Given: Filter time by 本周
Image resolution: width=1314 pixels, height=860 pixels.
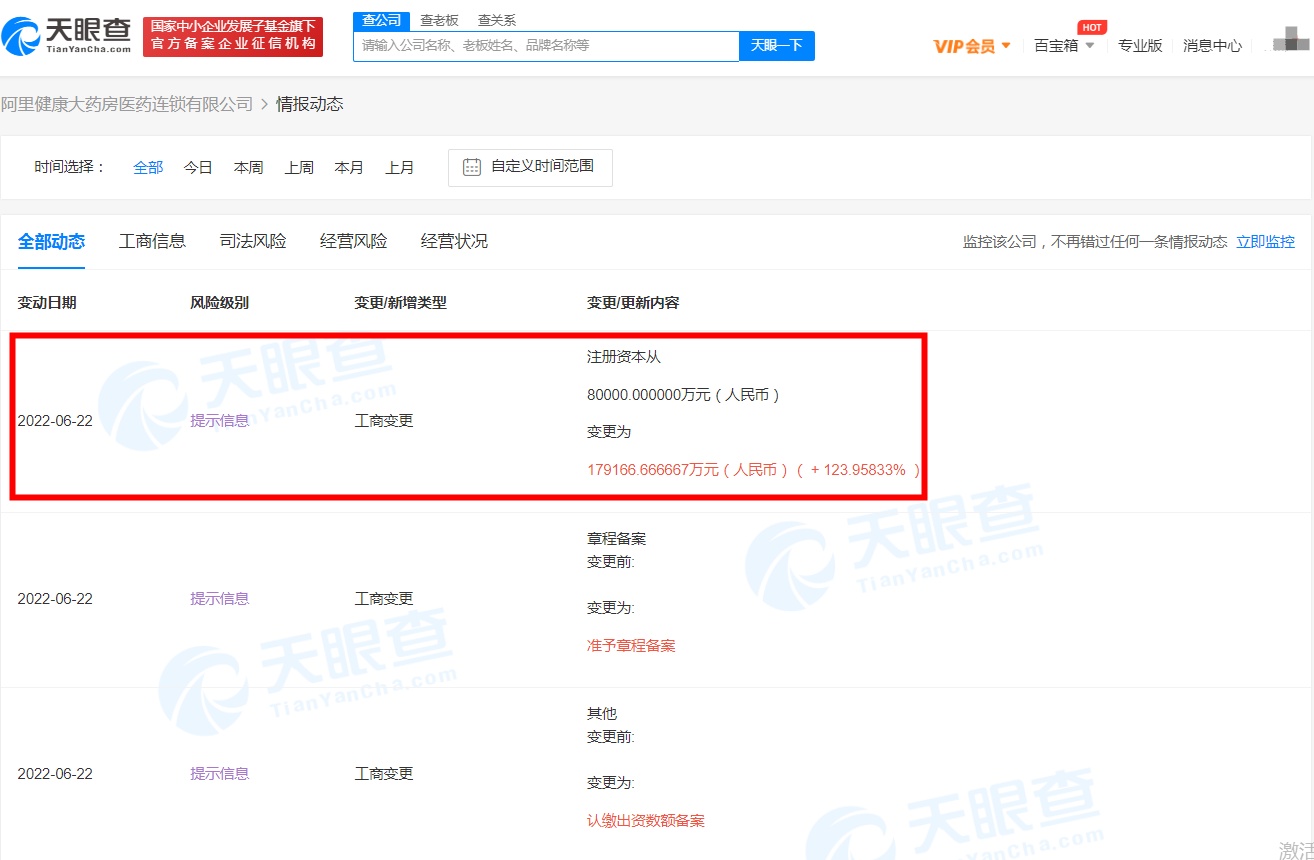Looking at the screenshot, I should coord(248,168).
